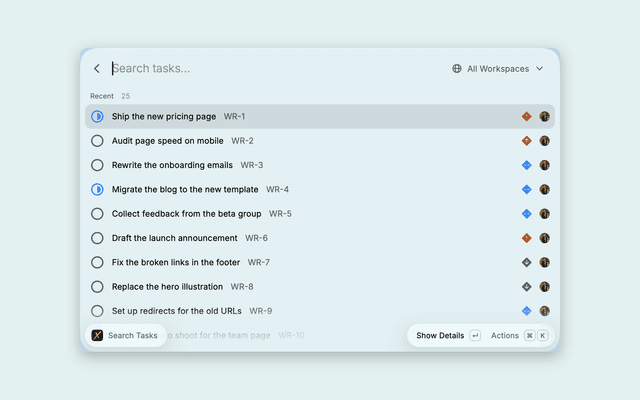Click the gray priority diamond on WR-7
The image size is (640, 400).
click(527, 262)
